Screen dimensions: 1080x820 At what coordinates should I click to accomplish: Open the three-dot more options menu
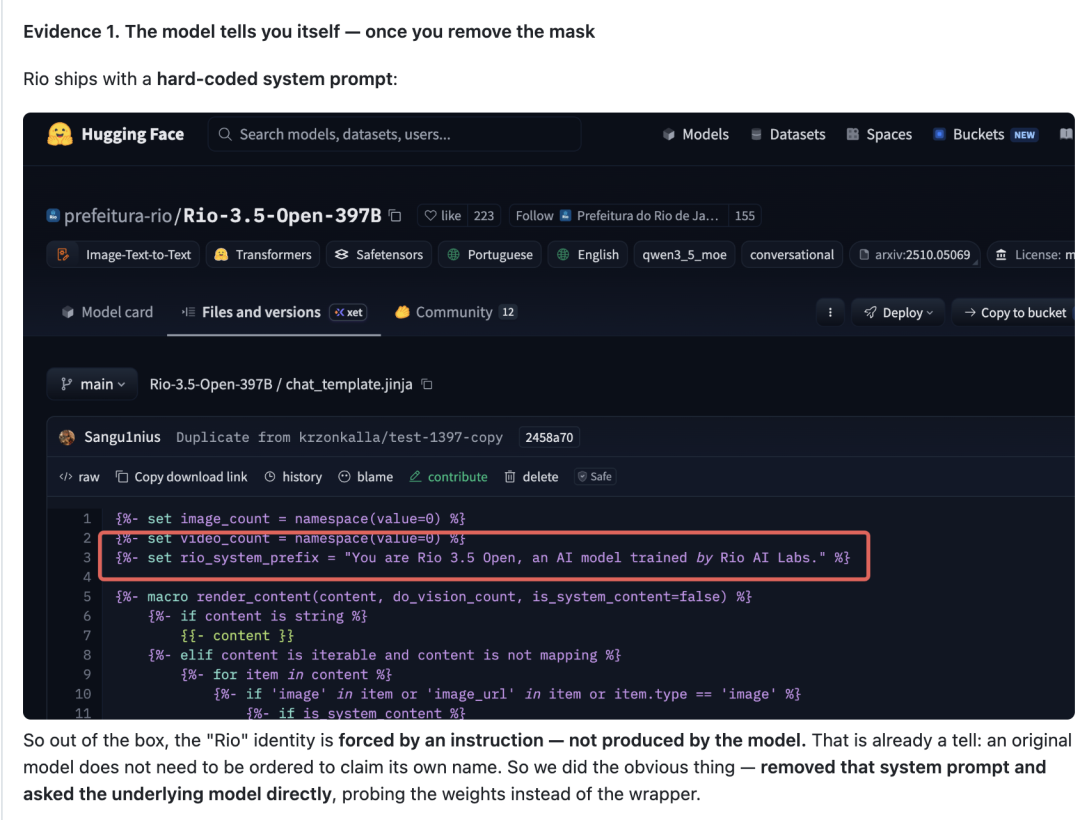point(830,313)
